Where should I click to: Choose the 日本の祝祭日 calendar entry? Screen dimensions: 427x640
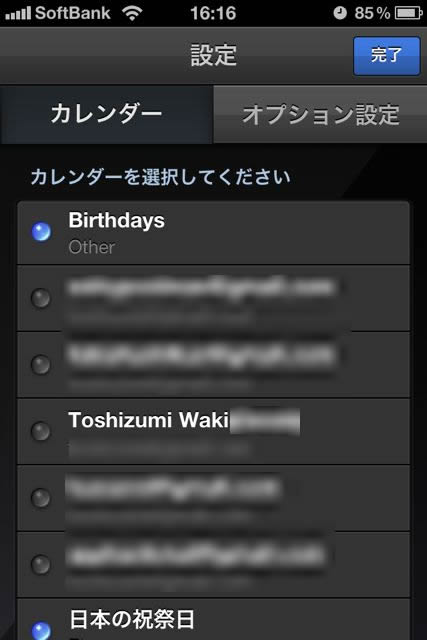pyautogui.click(x=213, y=620)
